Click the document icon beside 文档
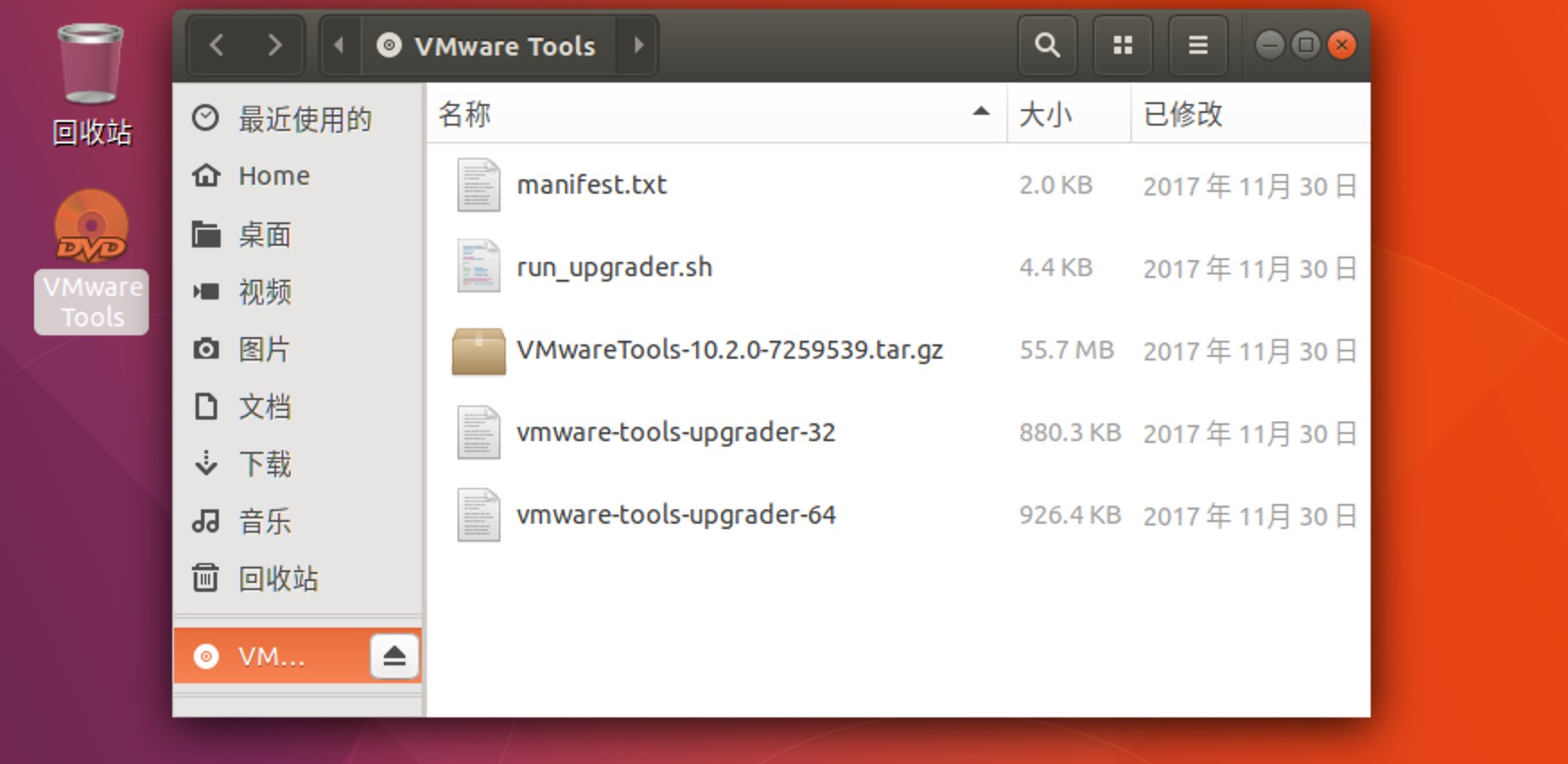1568x764 pixels. 206,406
